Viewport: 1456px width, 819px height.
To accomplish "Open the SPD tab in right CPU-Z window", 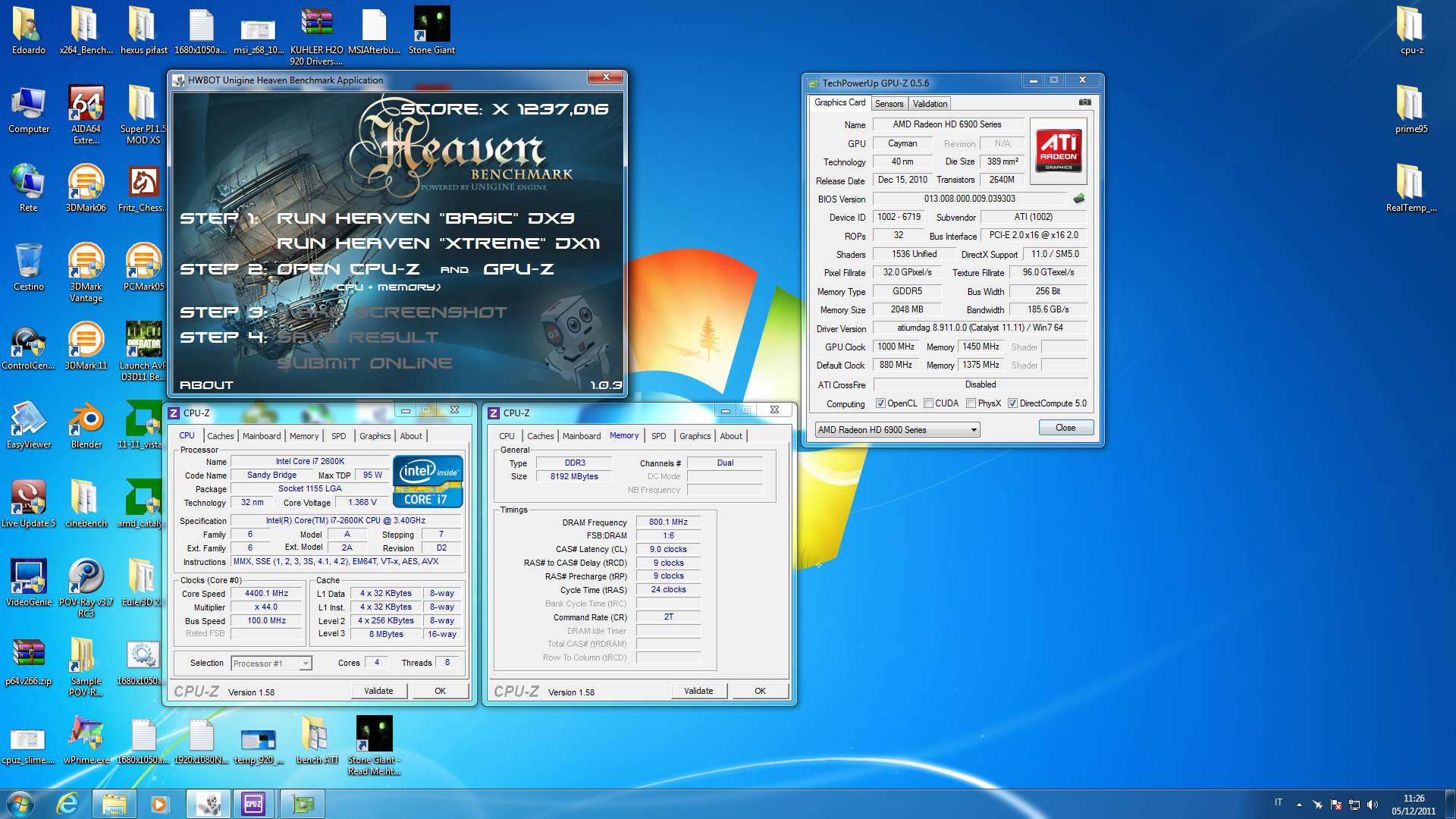I will 659,436.
